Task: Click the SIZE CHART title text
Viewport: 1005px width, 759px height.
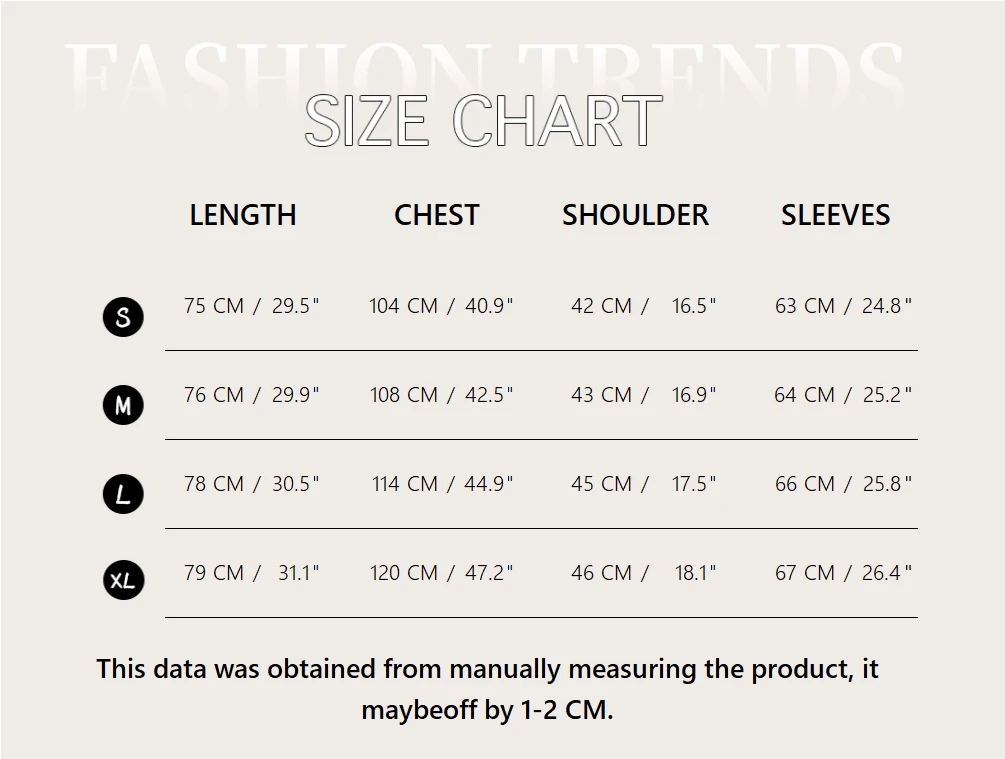Action: (x=483, y=121)
